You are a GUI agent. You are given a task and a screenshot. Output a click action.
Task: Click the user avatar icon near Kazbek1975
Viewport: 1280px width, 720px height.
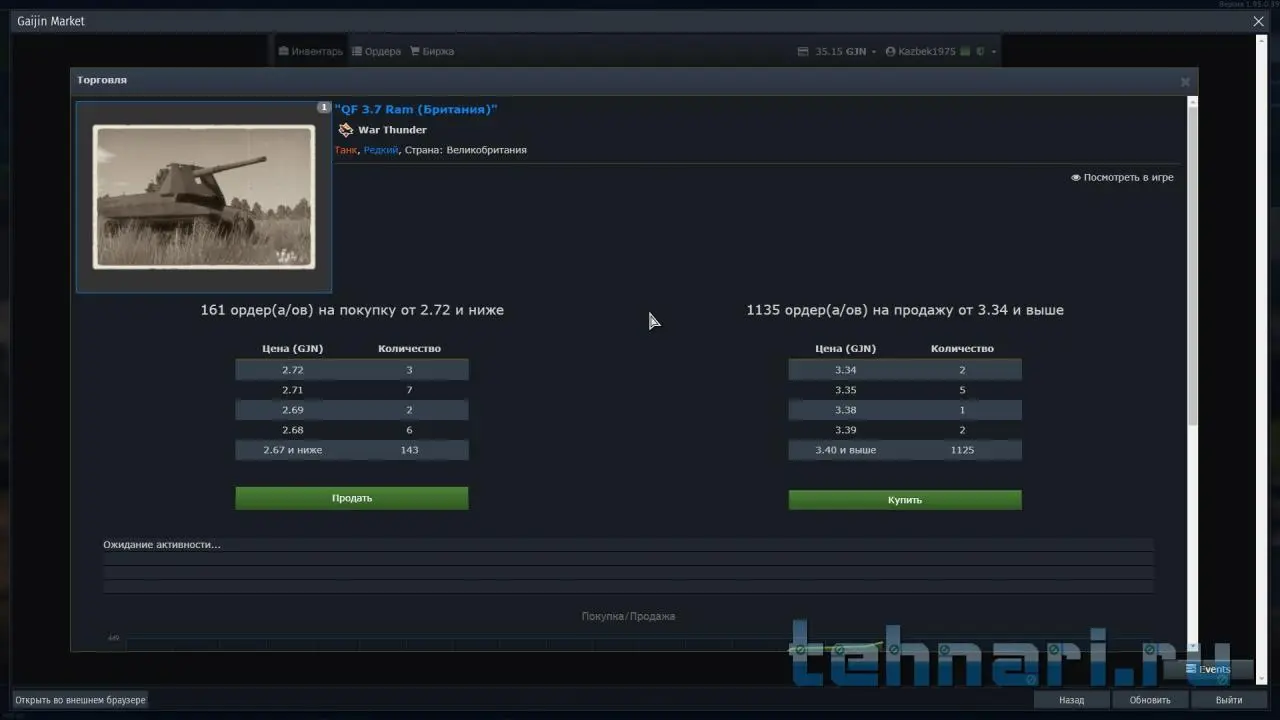[890, 51]
